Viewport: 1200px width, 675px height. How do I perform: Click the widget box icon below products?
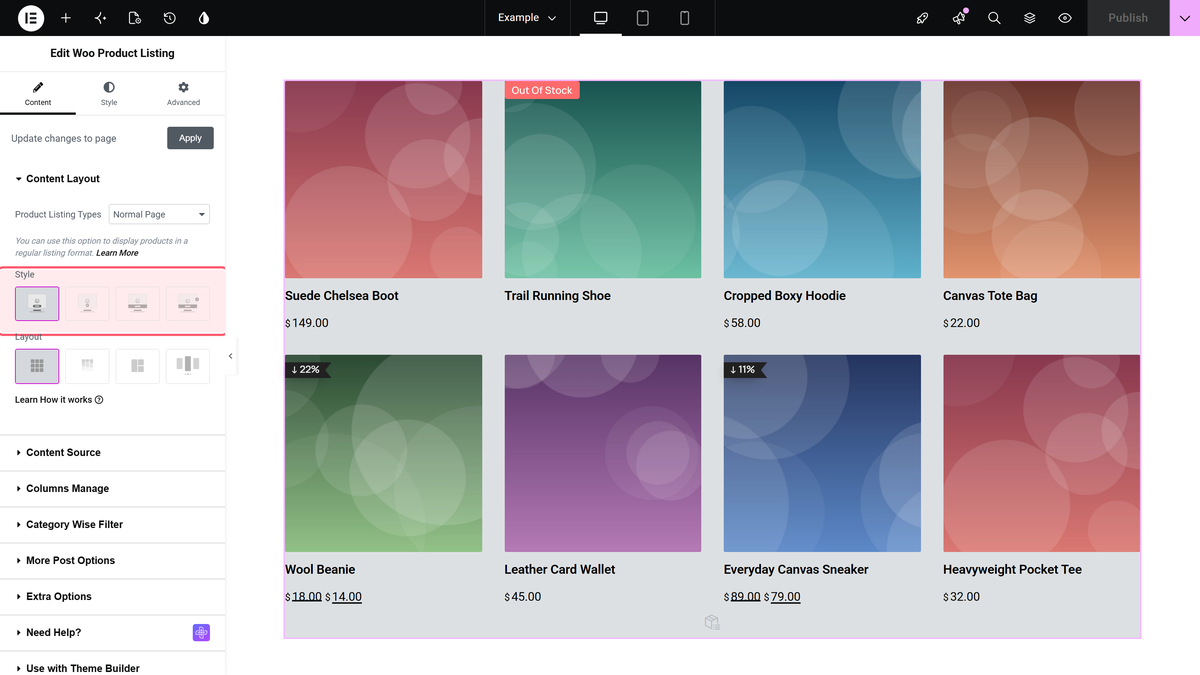(712, 623)
